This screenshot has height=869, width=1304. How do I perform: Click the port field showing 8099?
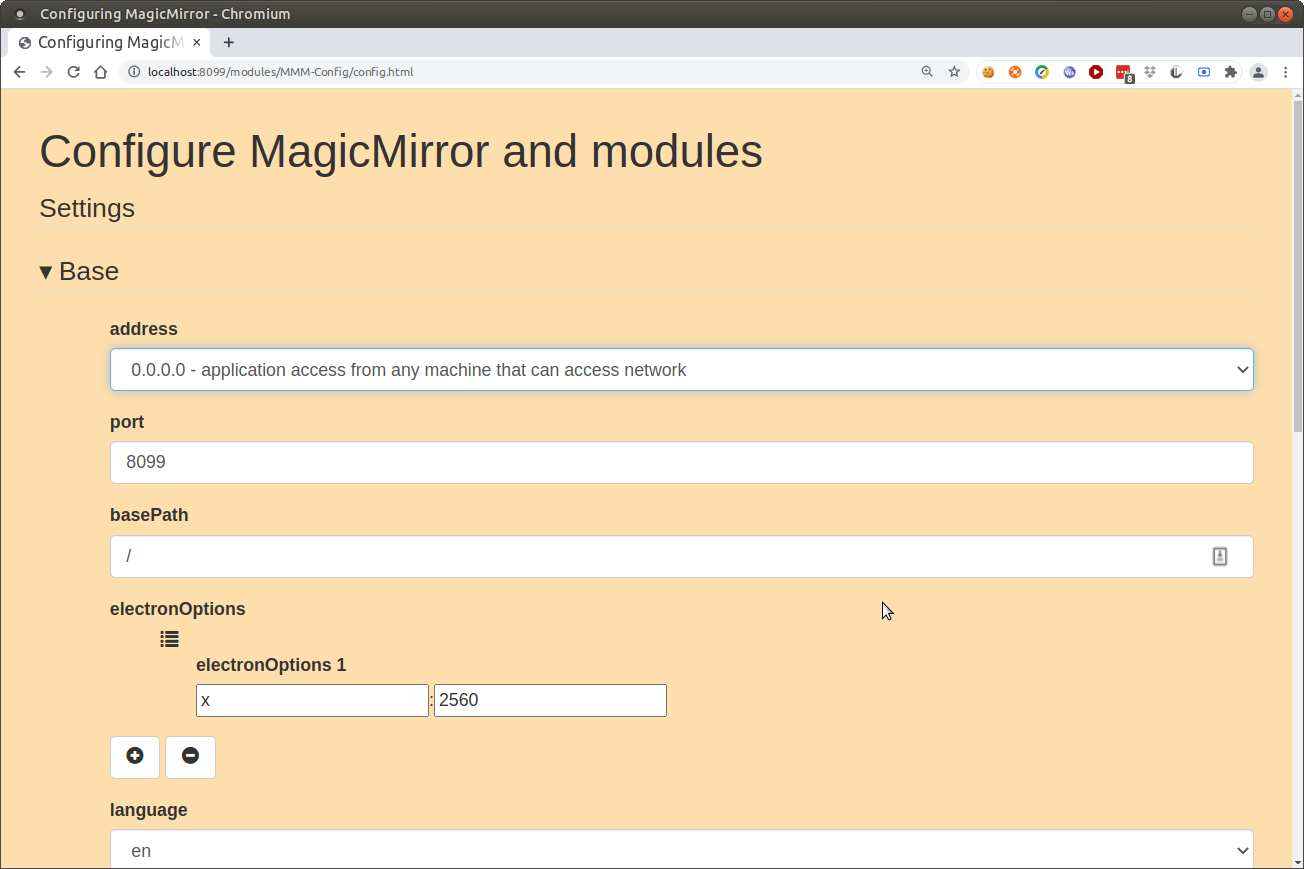click(x=682, y=463)
